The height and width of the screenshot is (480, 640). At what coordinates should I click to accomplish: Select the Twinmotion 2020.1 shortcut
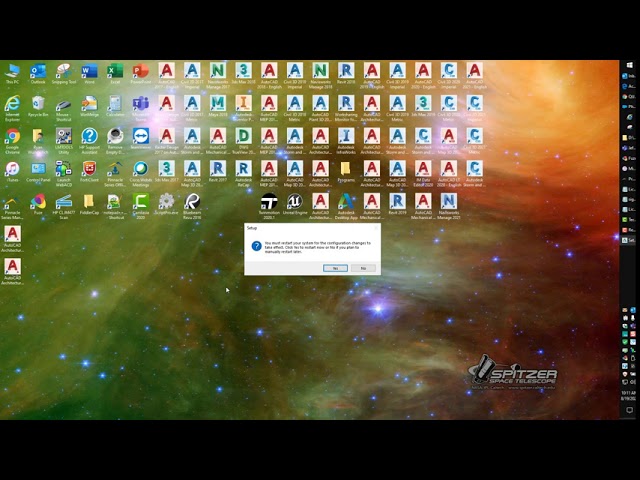(269, 207)
